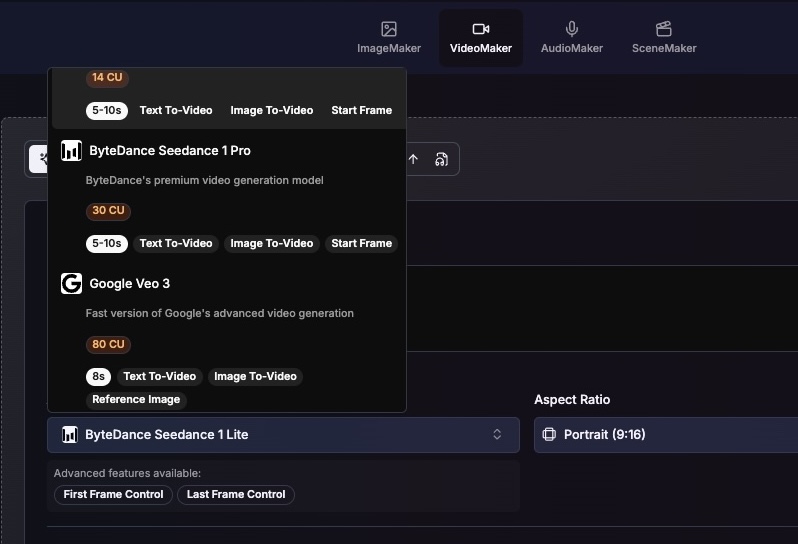Click Image To-Video tag under 14 CU model

click(272, 110)
